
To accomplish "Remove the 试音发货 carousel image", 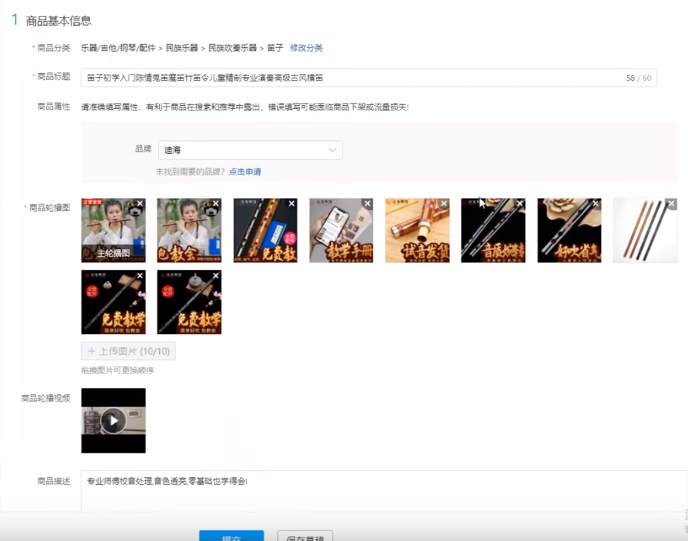I will [444, 204].
